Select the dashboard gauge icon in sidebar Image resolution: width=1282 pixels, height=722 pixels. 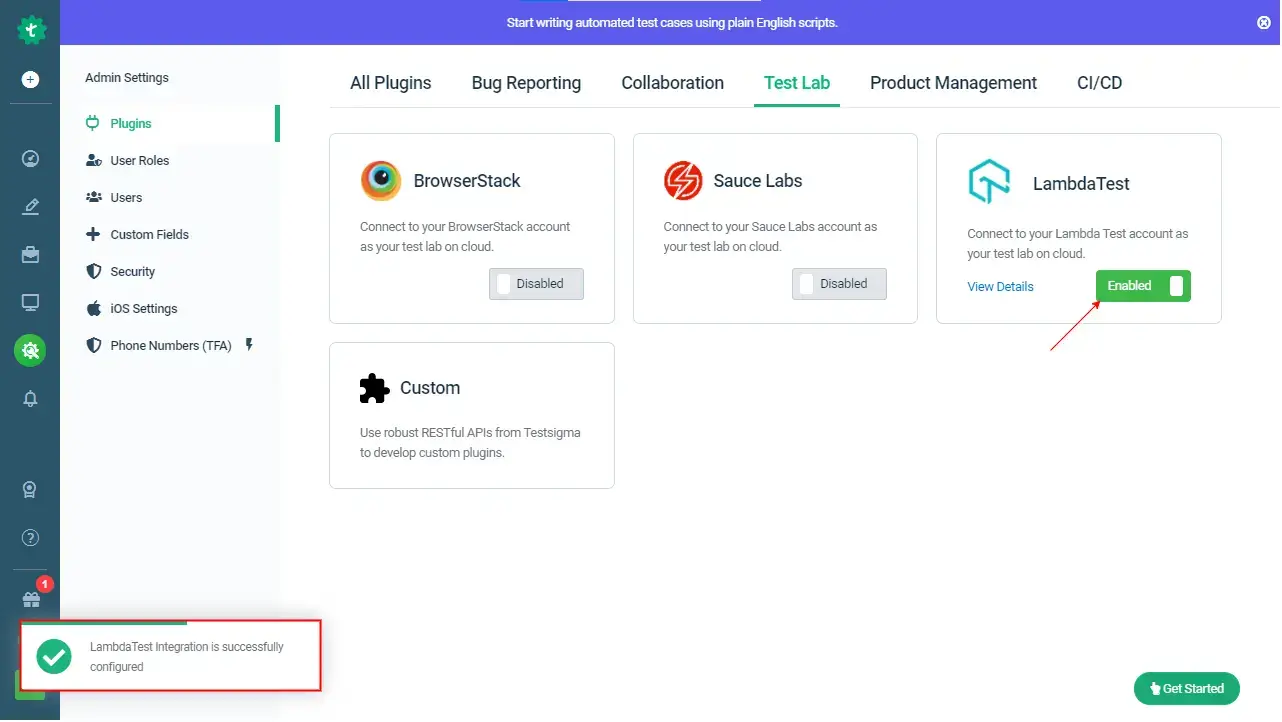pos(30,158)
